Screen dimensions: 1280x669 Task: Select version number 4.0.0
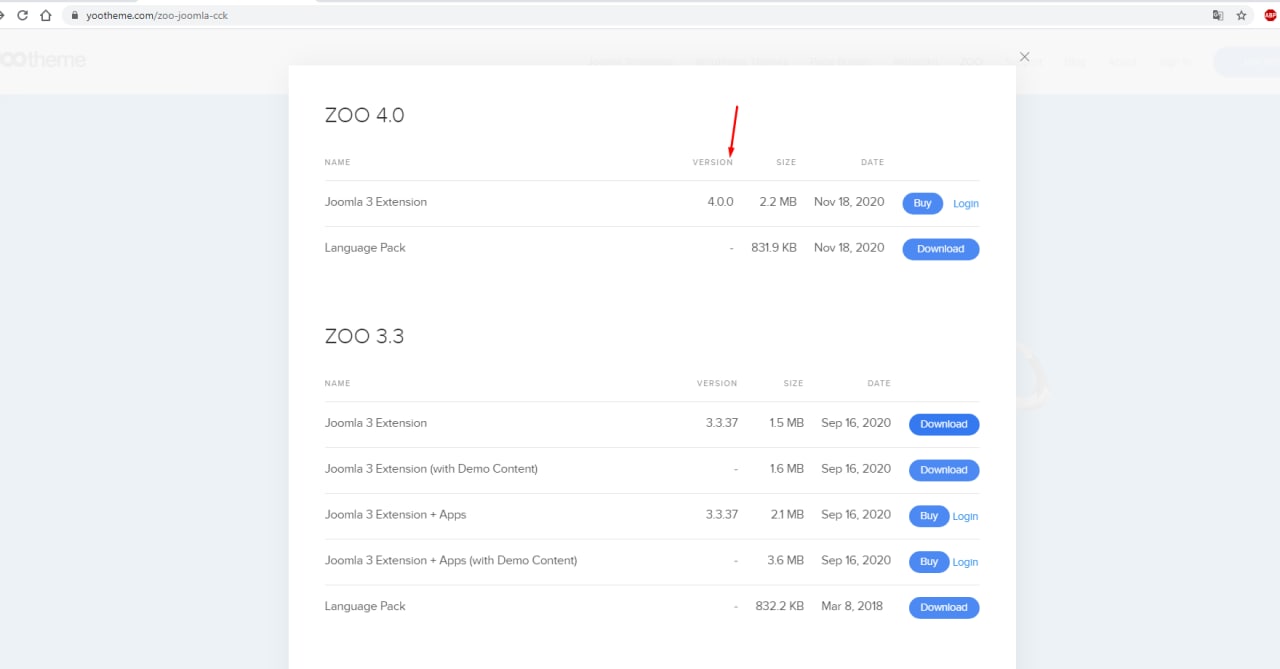click(720, 202)
